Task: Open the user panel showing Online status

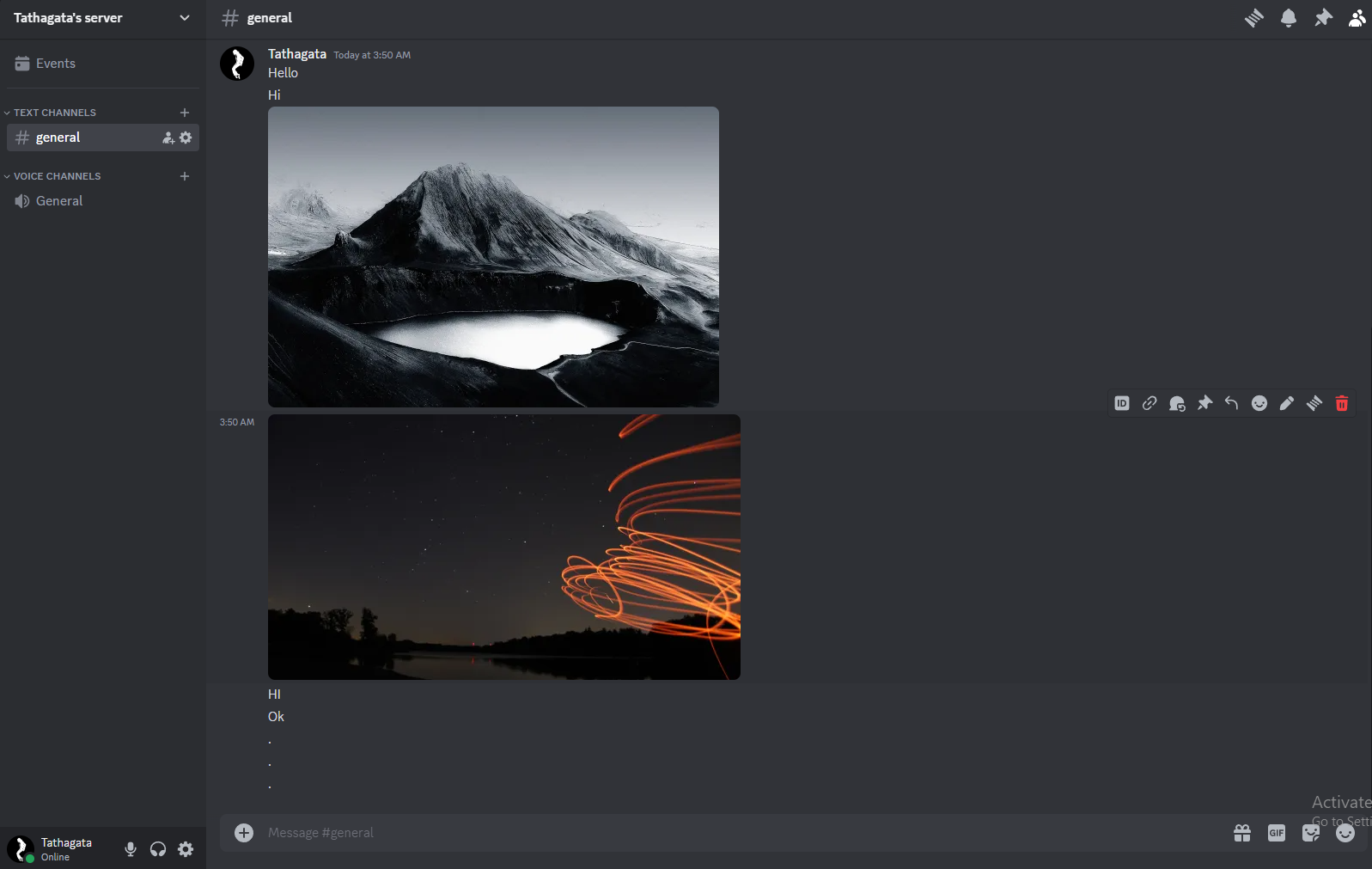Action: point(60,849)
